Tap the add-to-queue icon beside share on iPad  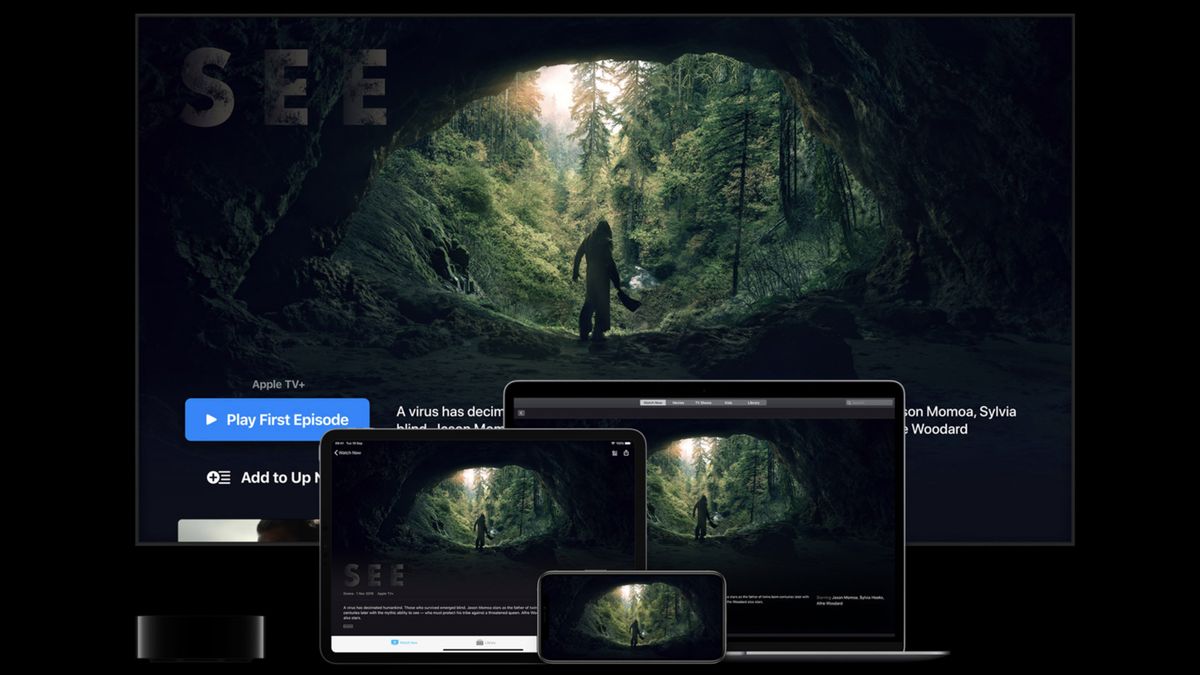pos(615,453)
